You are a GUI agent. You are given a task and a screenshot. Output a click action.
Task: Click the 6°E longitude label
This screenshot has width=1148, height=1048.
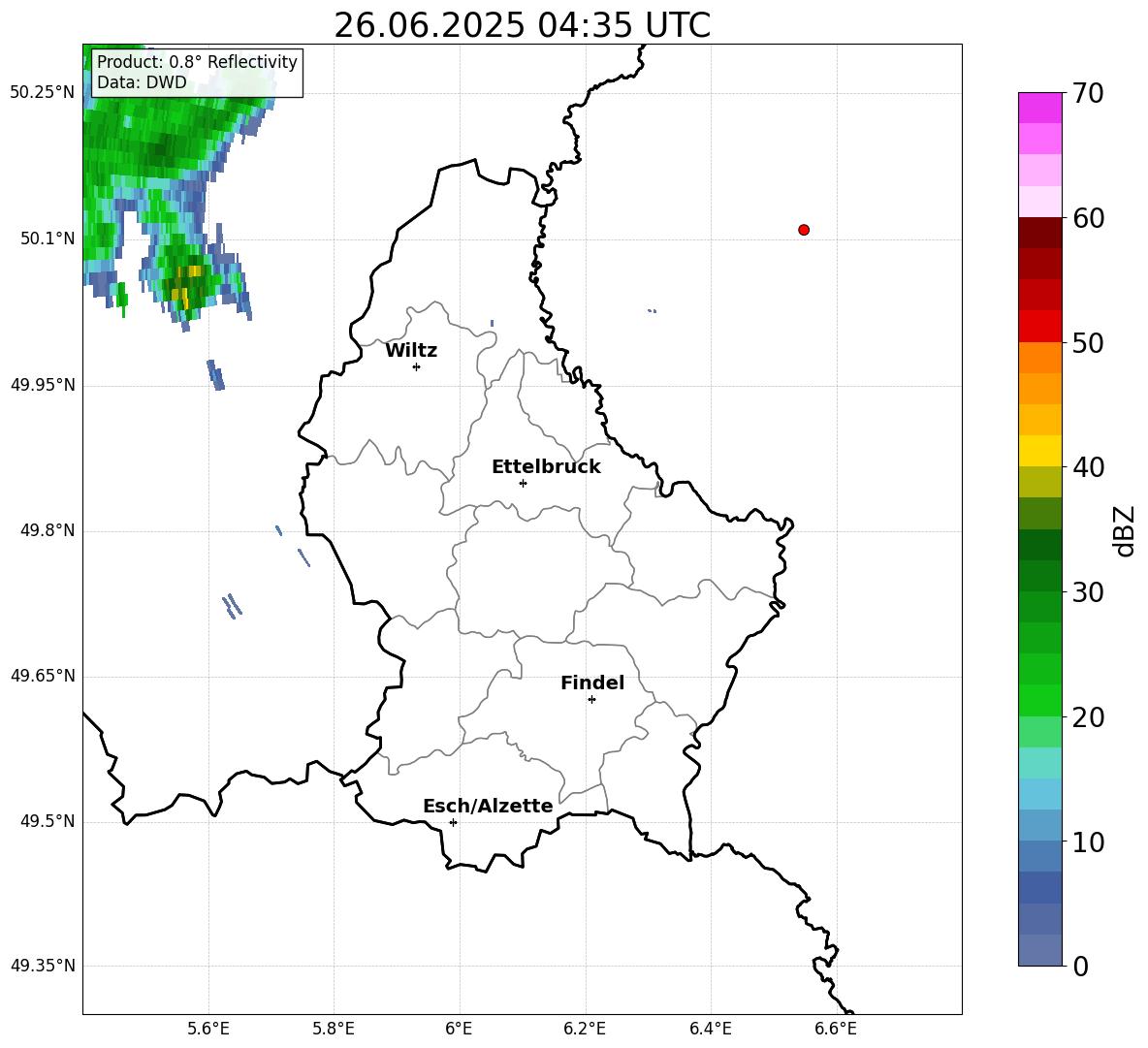[x=459, y=1029]
